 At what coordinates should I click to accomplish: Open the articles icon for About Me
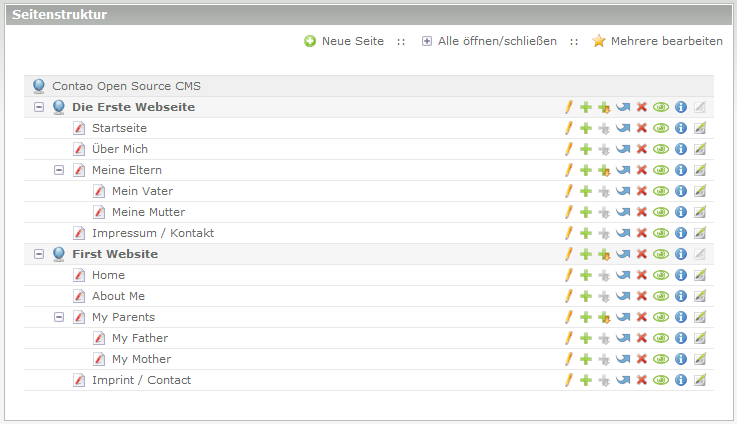point(700,296)
